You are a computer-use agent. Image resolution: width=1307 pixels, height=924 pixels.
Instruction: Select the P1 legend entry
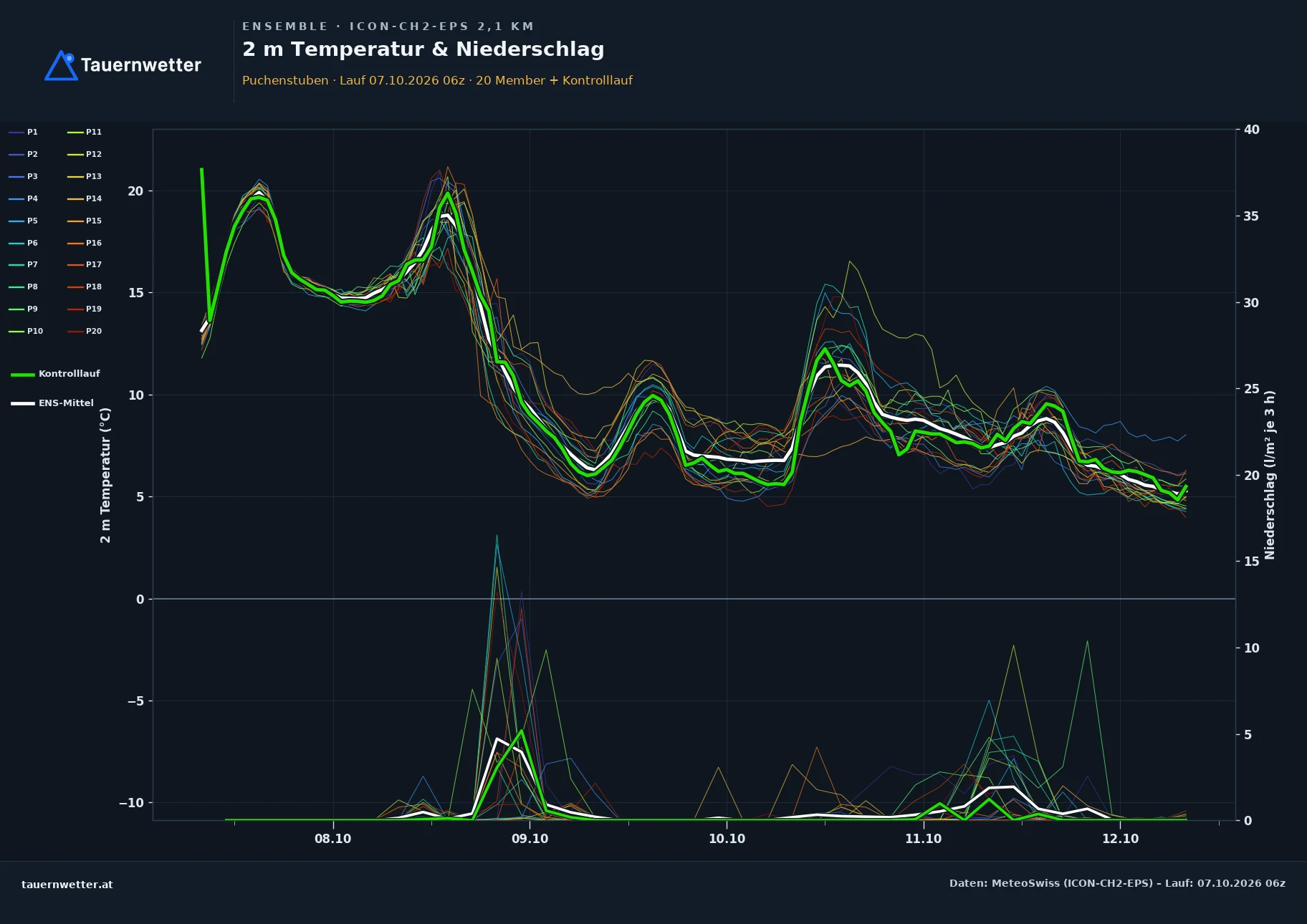[x=24, y=132]
